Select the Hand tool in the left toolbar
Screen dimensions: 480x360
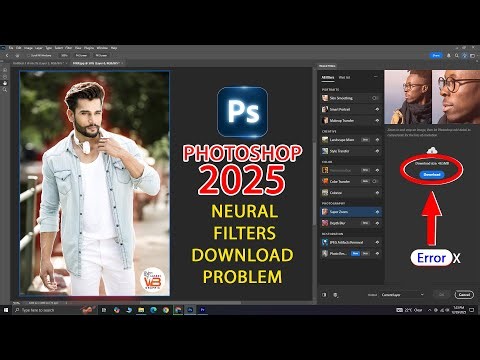5,83
